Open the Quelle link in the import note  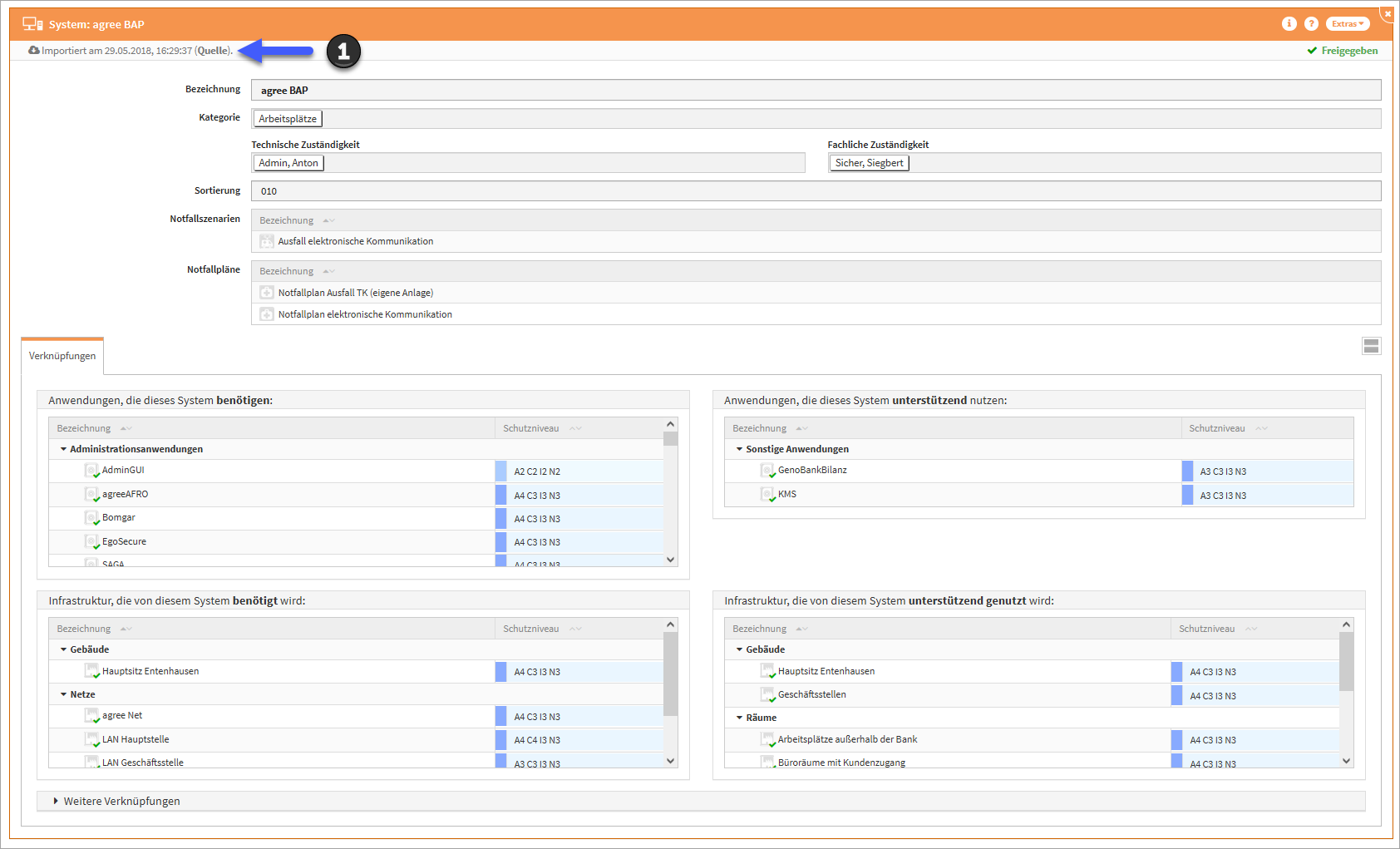pos(214,51)
